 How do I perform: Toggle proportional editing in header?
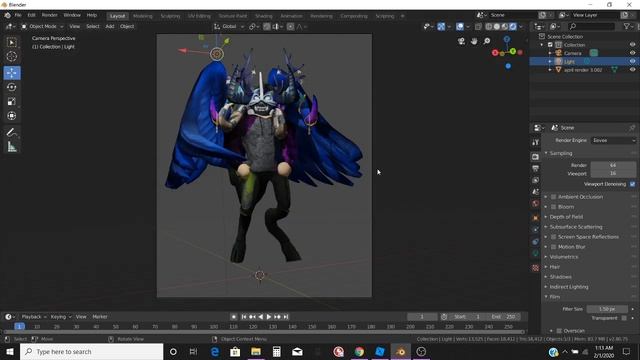pyautogui.click(x=290, y=27)
